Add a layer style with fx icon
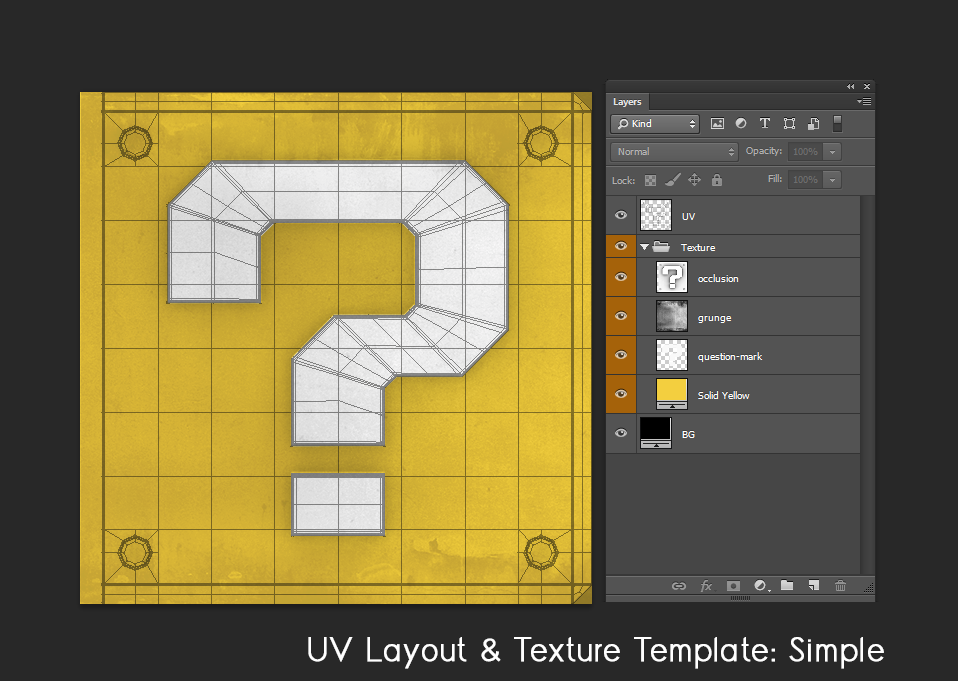 click(x=706, y=586)
